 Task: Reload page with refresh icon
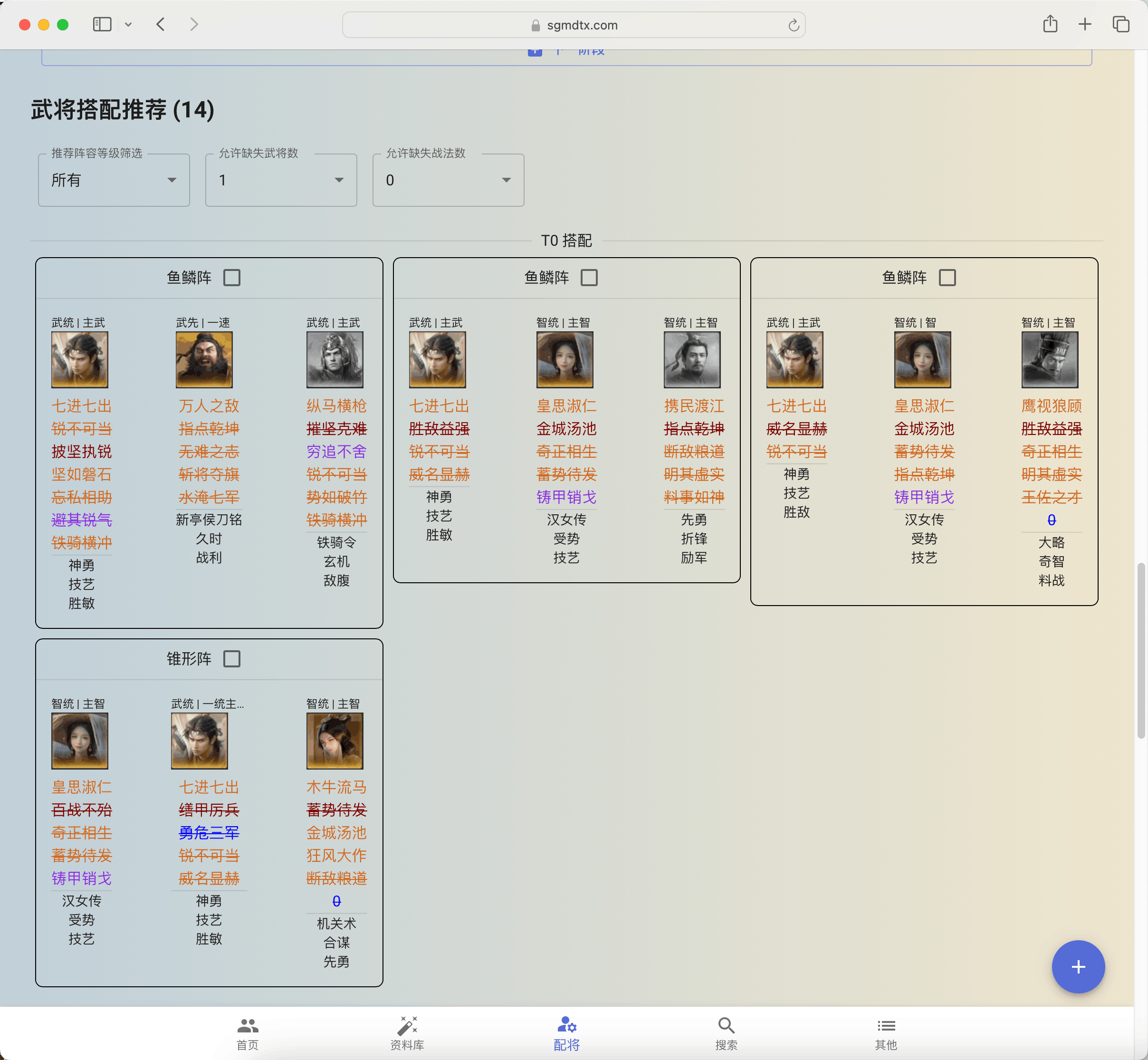(793, 25)
